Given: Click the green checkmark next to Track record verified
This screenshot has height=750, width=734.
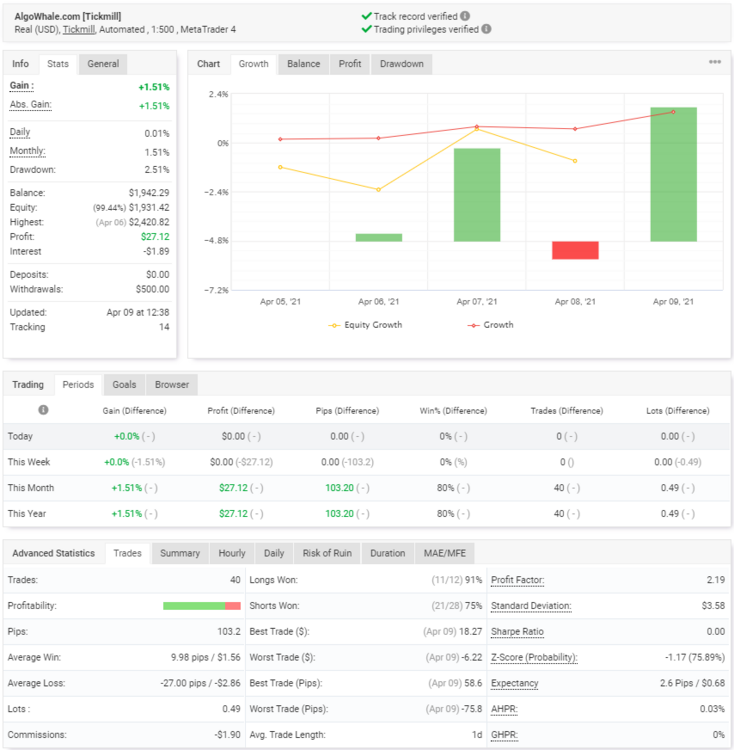Looking at the screenshot, I should [366, 16].
